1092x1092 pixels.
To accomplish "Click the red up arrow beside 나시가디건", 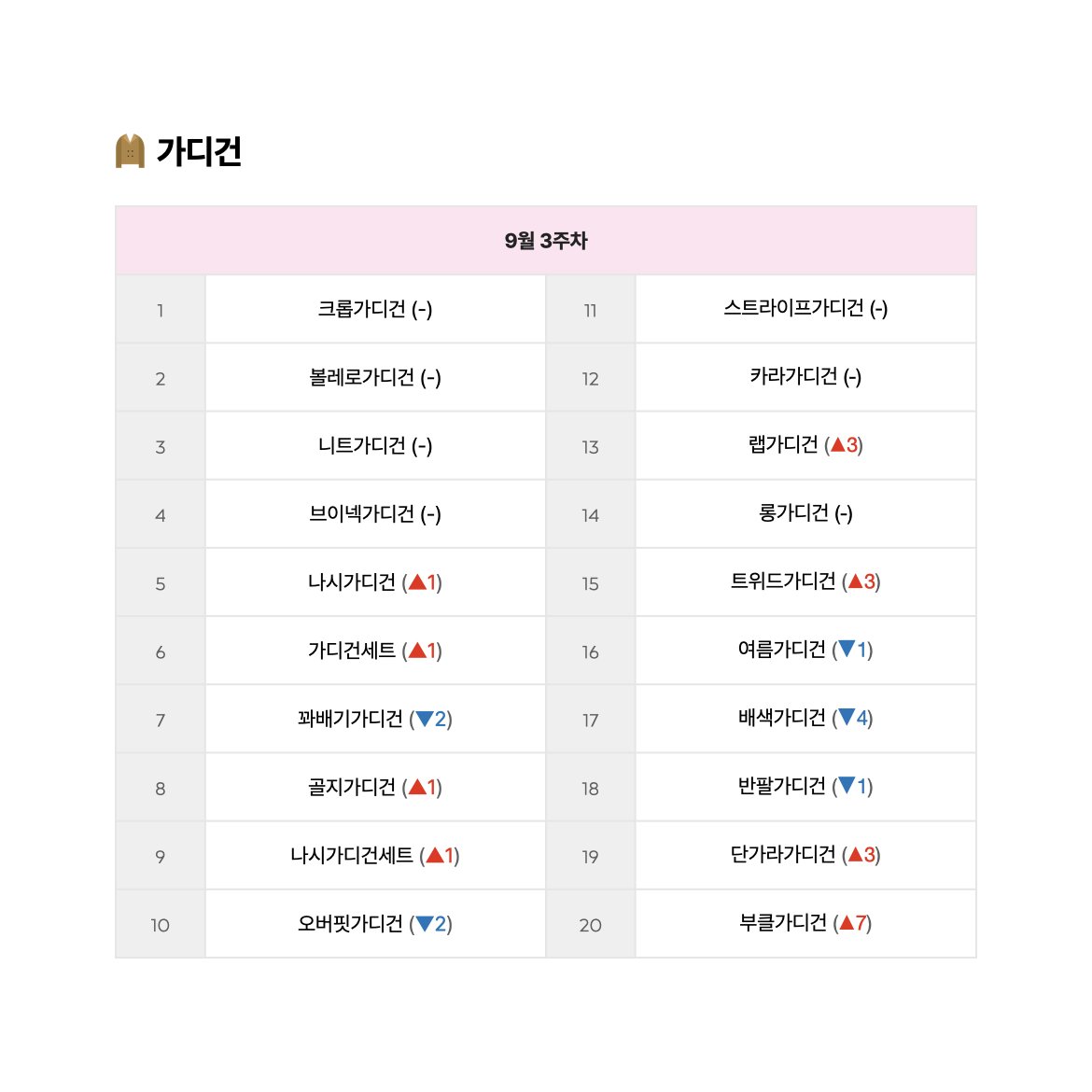I will coord(417,582).
